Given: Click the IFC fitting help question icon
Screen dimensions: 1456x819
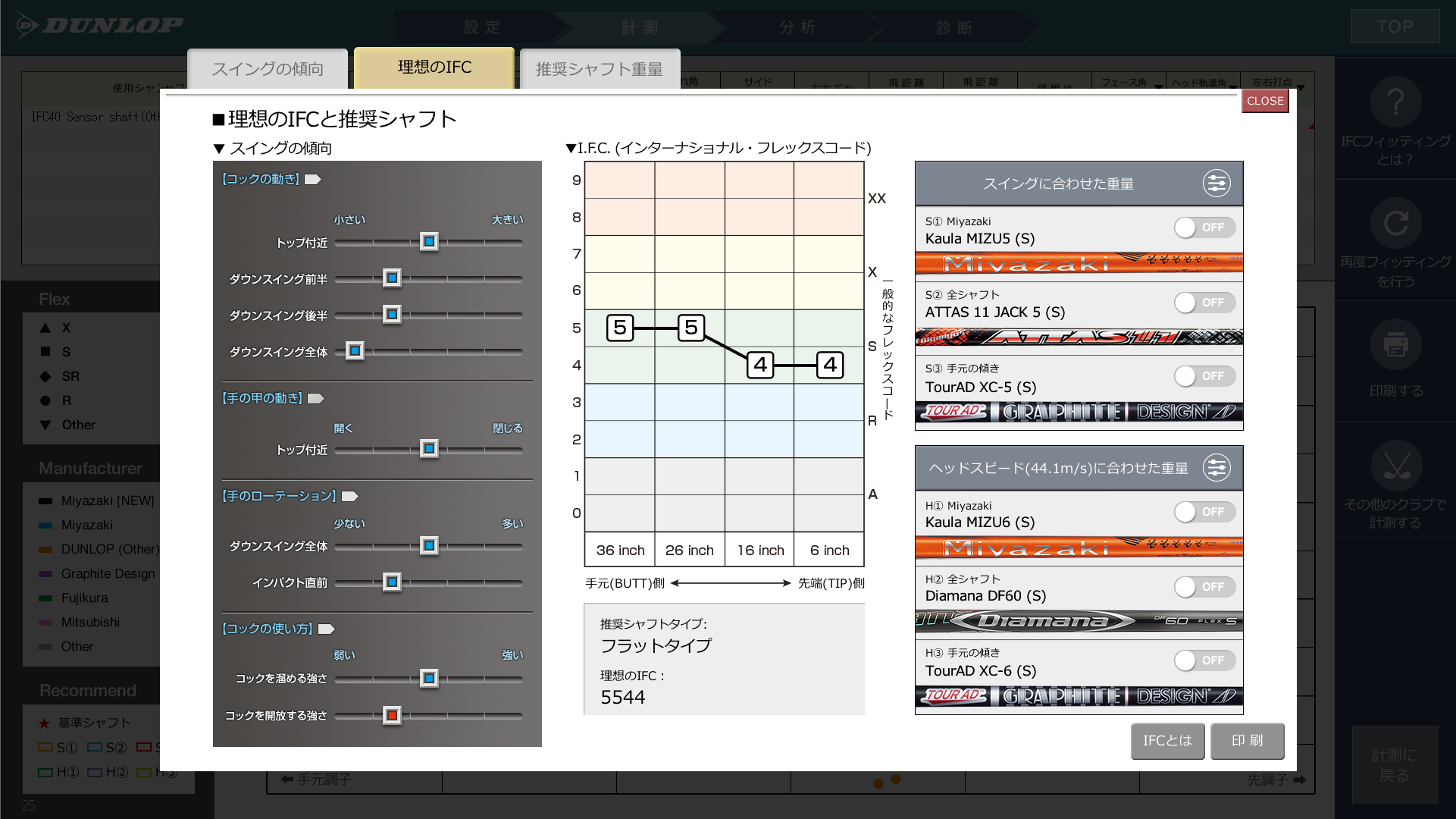Looking at the screenshot, I should pos(1395,102).
